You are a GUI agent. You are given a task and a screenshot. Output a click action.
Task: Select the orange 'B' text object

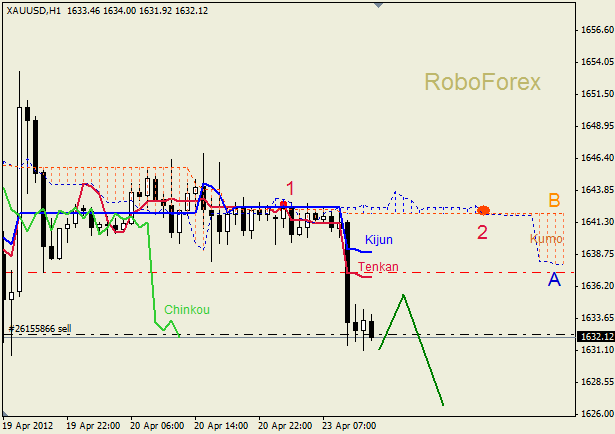click(554, 200)
